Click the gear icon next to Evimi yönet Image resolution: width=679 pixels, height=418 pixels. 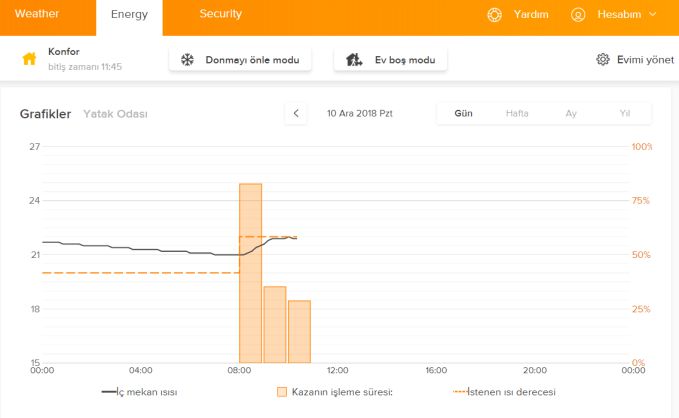click(x=603, y=59)
